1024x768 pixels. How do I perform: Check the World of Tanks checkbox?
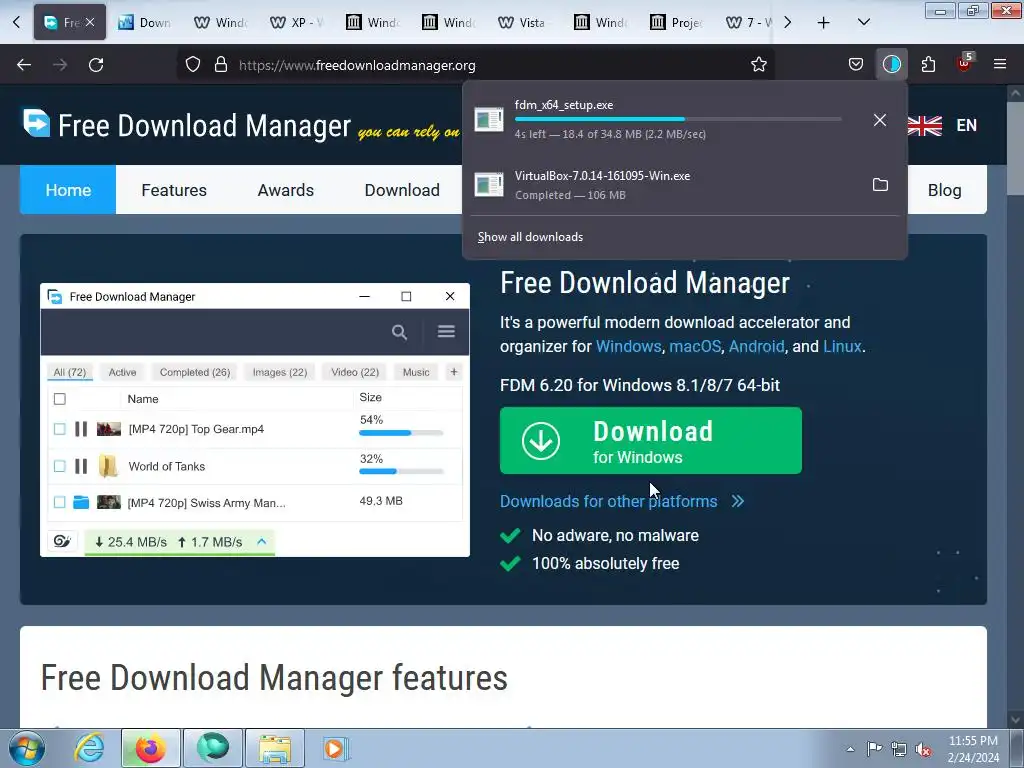pos(59,466)
